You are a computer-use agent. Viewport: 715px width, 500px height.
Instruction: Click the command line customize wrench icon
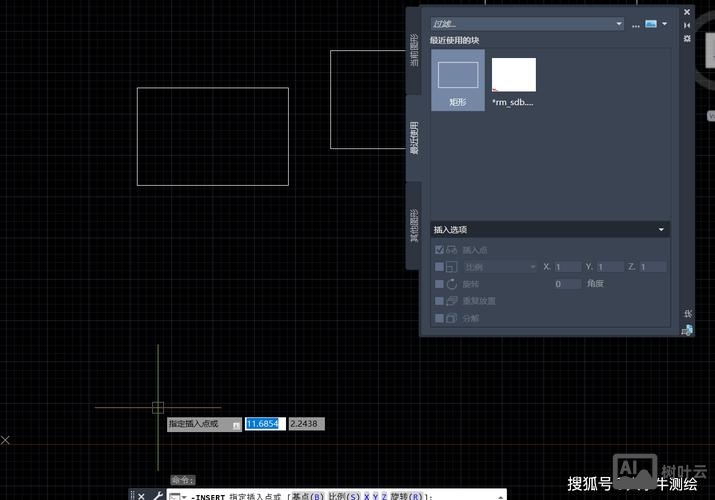point(157,495)
